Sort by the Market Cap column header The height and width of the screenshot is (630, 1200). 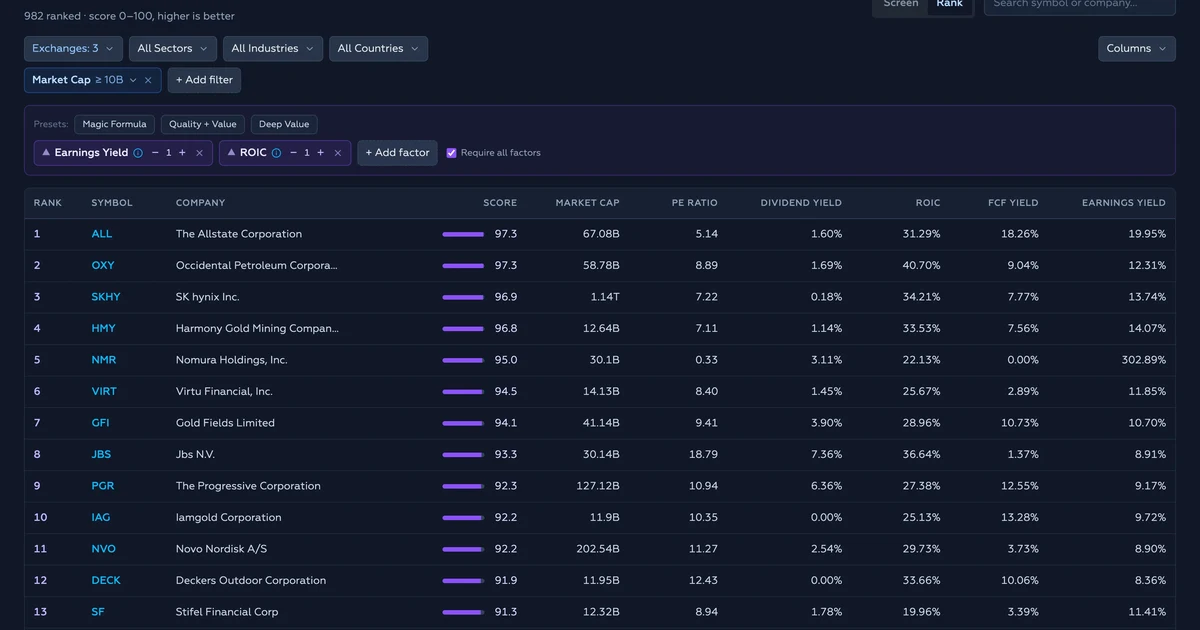[588, 203]
